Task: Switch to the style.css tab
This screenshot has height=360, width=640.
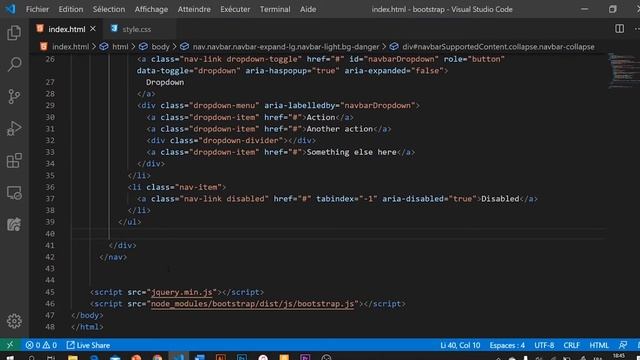Action: 136,29
